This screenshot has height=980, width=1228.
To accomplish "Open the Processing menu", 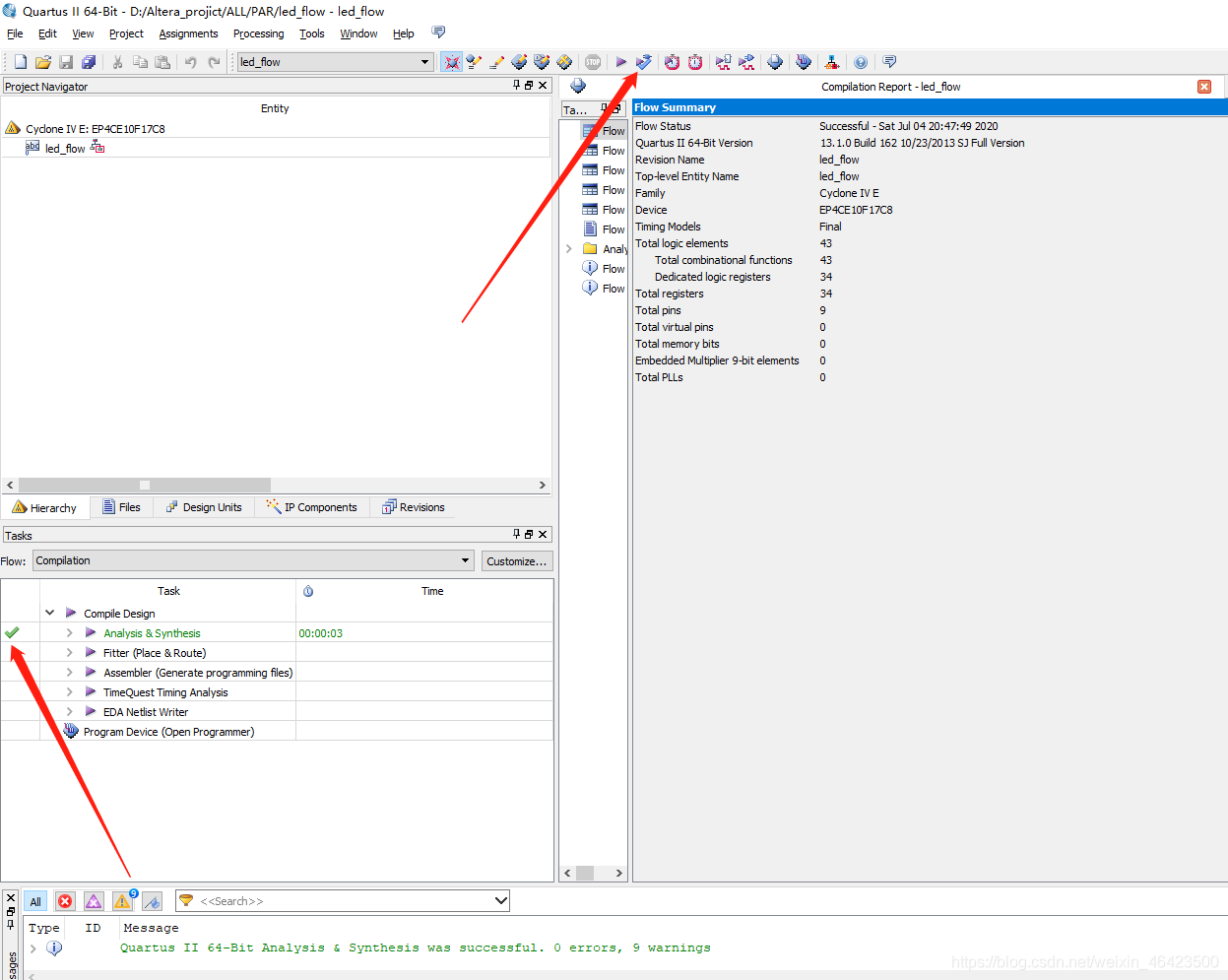I will 258,33.
